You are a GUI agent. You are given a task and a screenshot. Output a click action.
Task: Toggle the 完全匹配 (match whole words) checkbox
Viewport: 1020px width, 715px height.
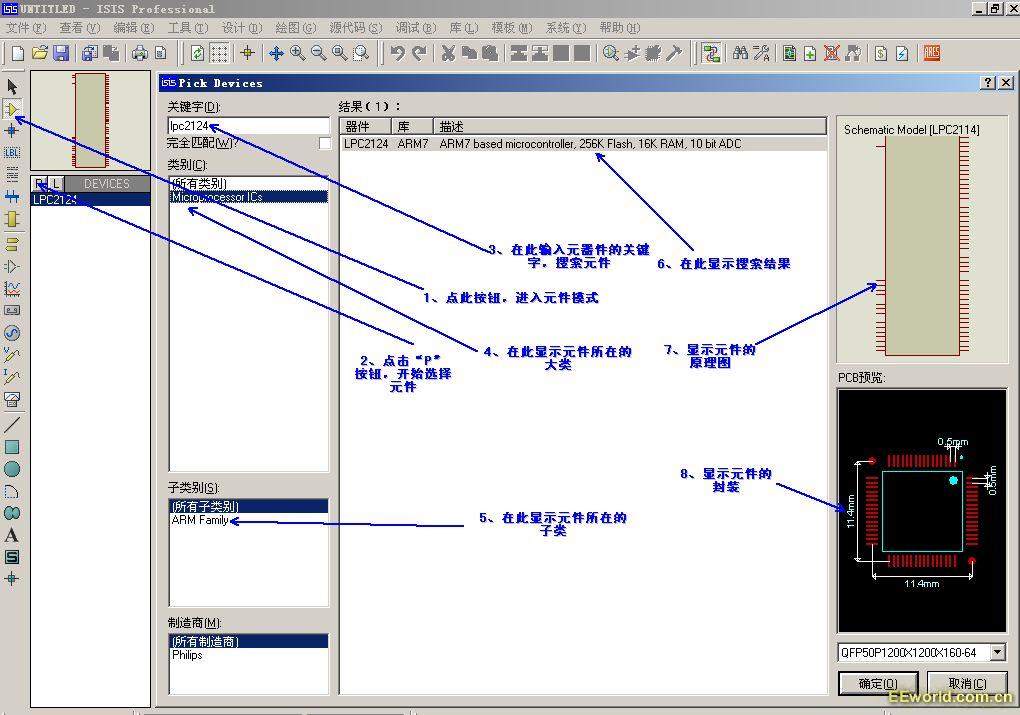325,143
